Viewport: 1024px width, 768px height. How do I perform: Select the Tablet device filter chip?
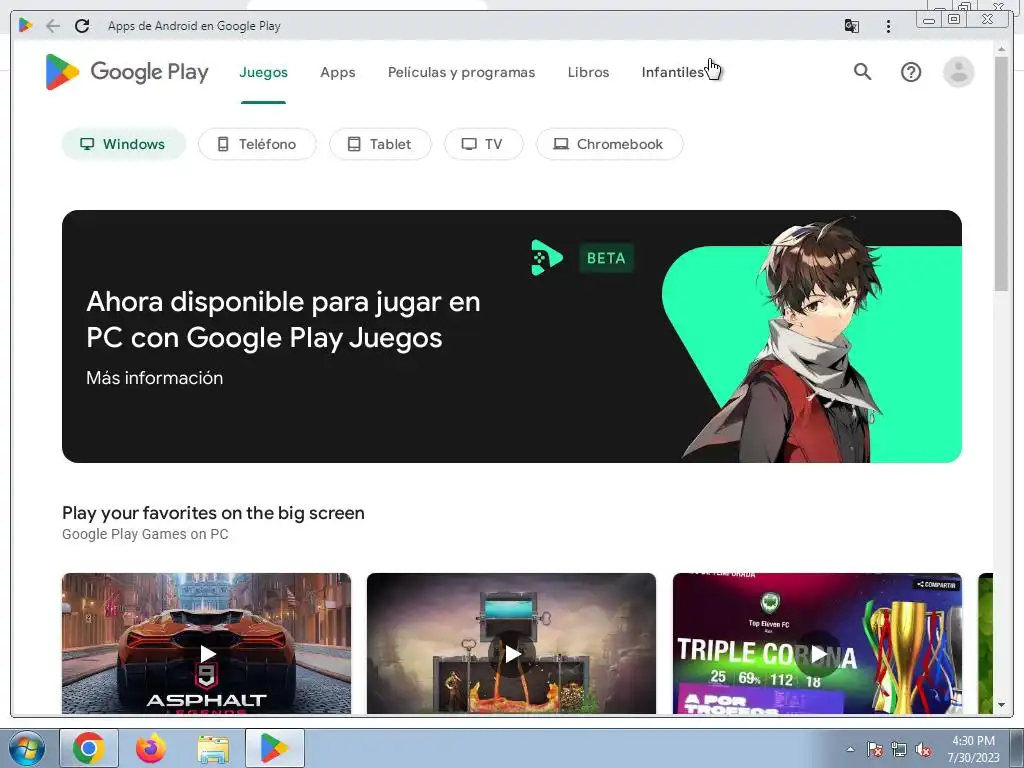tap(380, 144)
